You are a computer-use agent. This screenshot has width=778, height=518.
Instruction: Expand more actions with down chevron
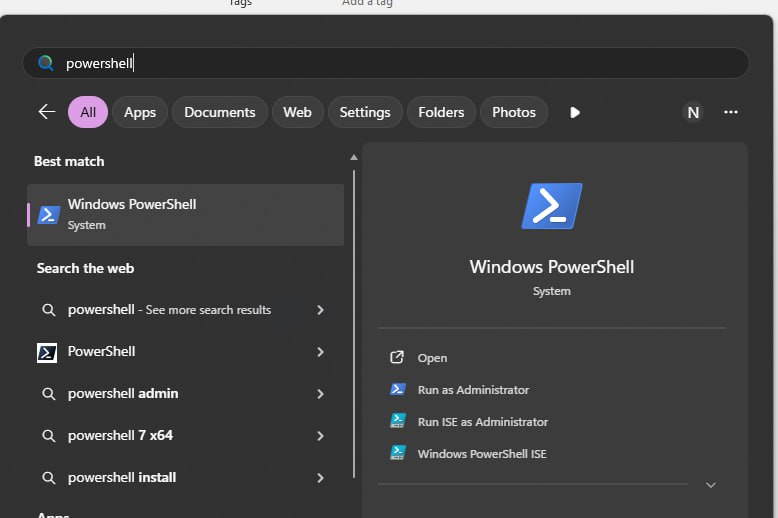point(711,485)
